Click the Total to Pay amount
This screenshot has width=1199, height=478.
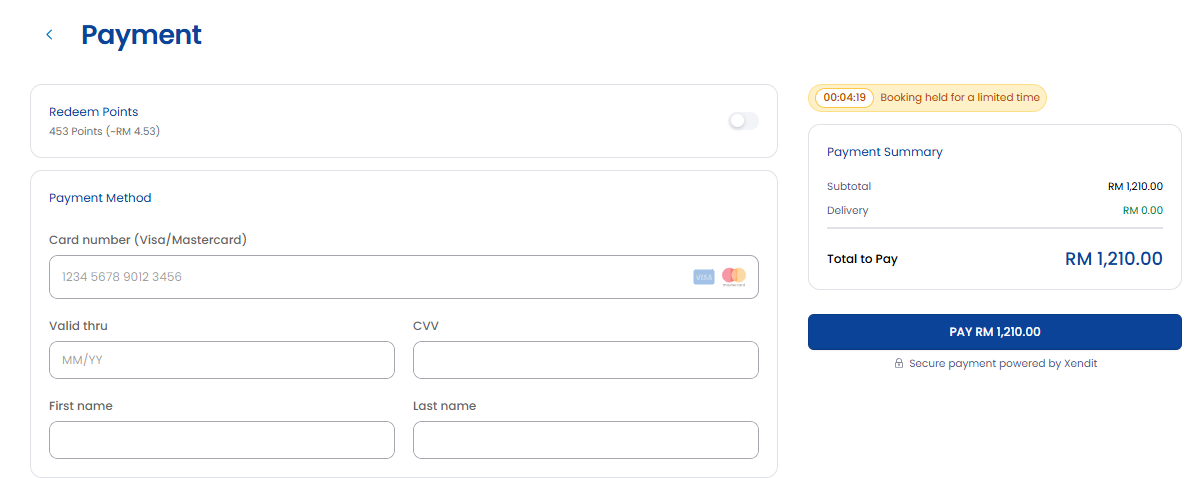[1113, 259]
